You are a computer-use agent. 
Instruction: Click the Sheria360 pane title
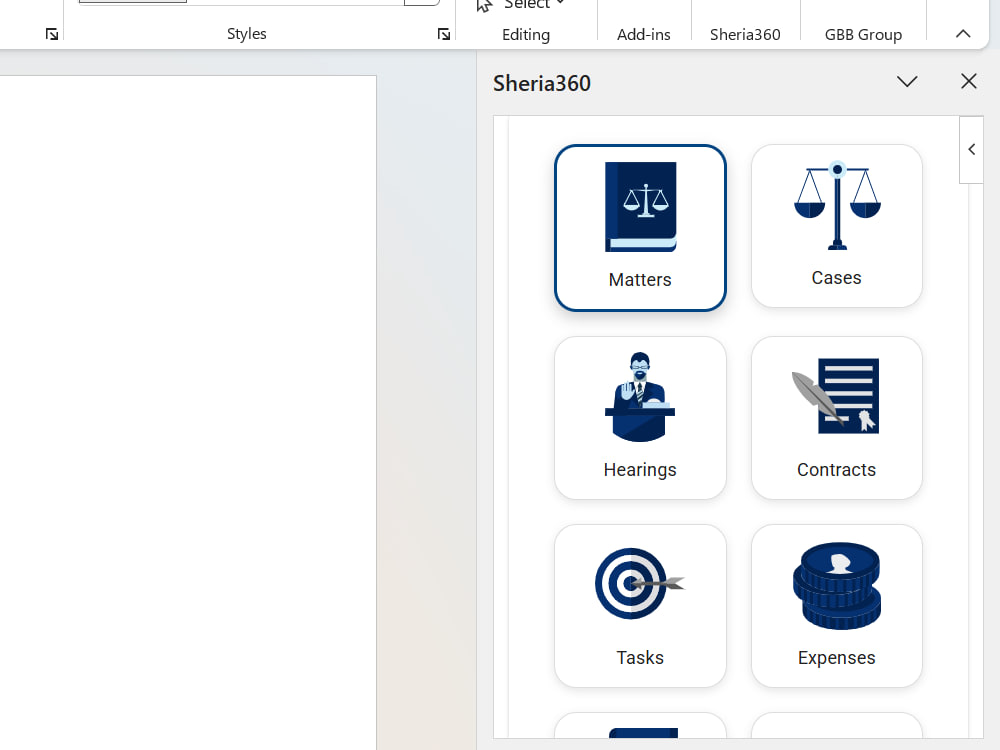[x=542, y=84]
